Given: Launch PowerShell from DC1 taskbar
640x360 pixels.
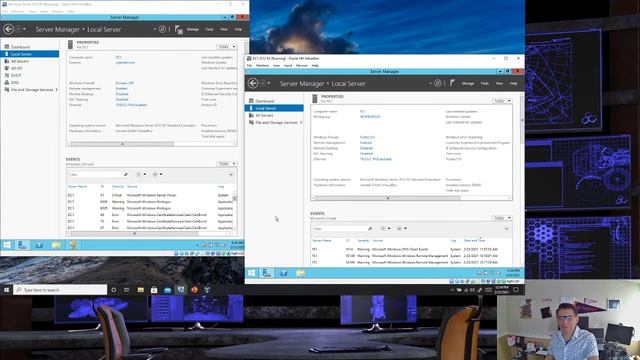Looking at the screenshot, I should [39, 245].
